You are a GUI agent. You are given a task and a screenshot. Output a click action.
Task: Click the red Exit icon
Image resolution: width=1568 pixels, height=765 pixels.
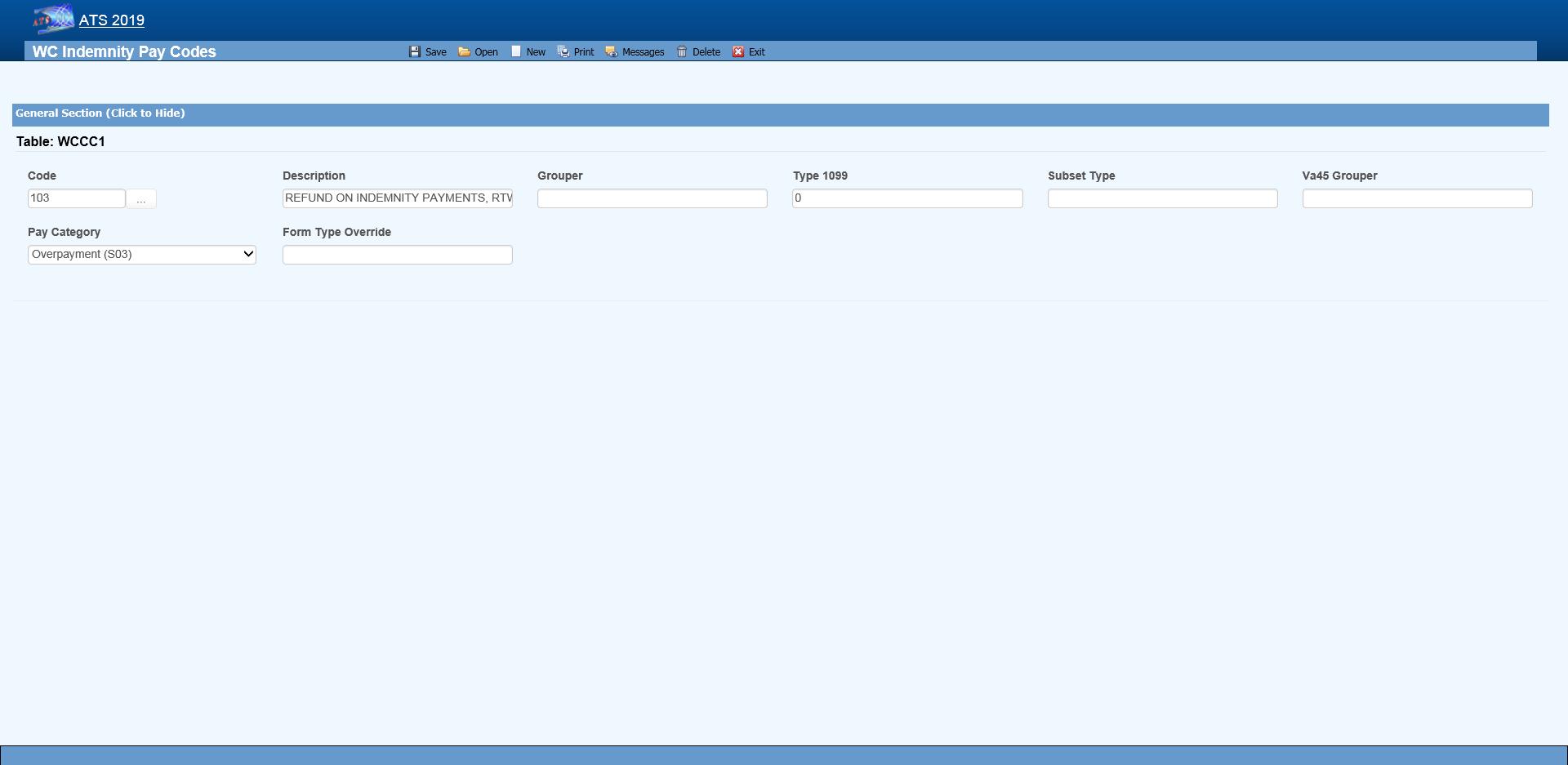click(x=738, y=51)
